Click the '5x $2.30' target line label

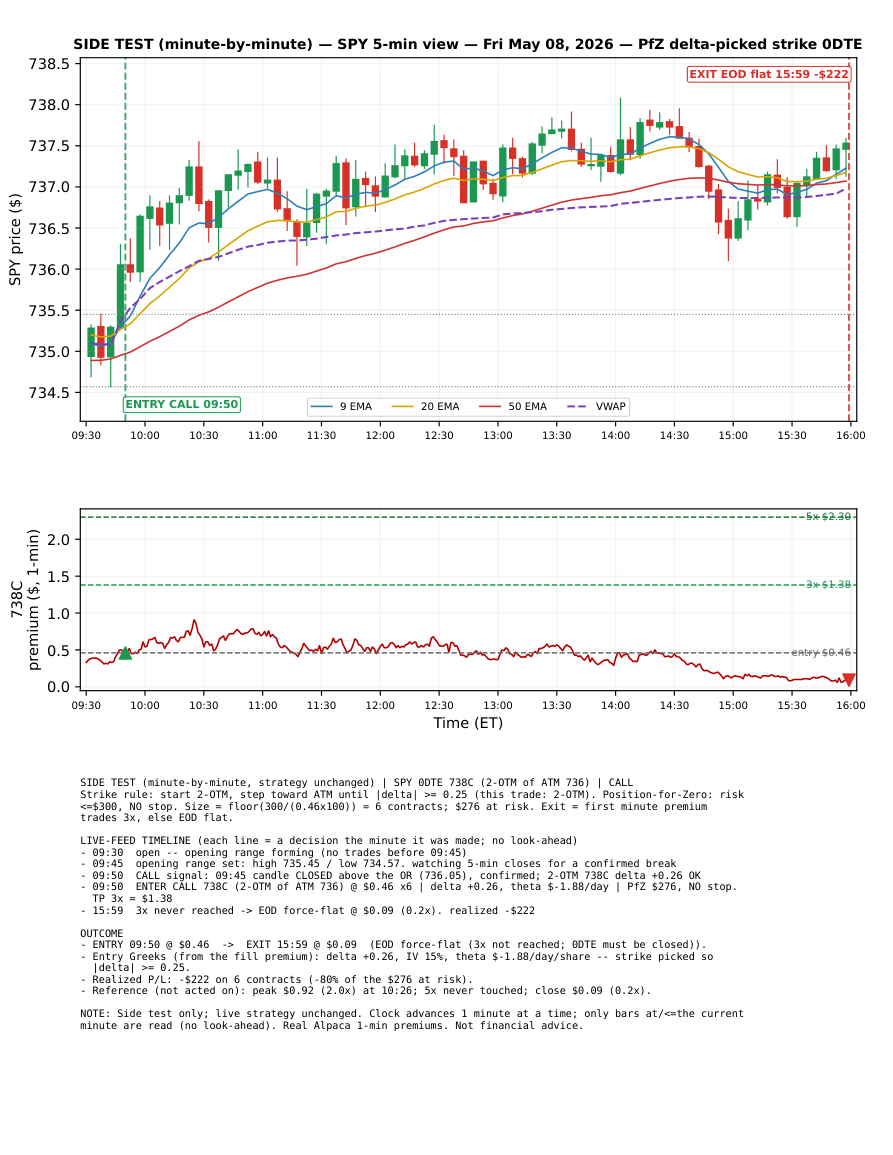[x=828, y=516]
